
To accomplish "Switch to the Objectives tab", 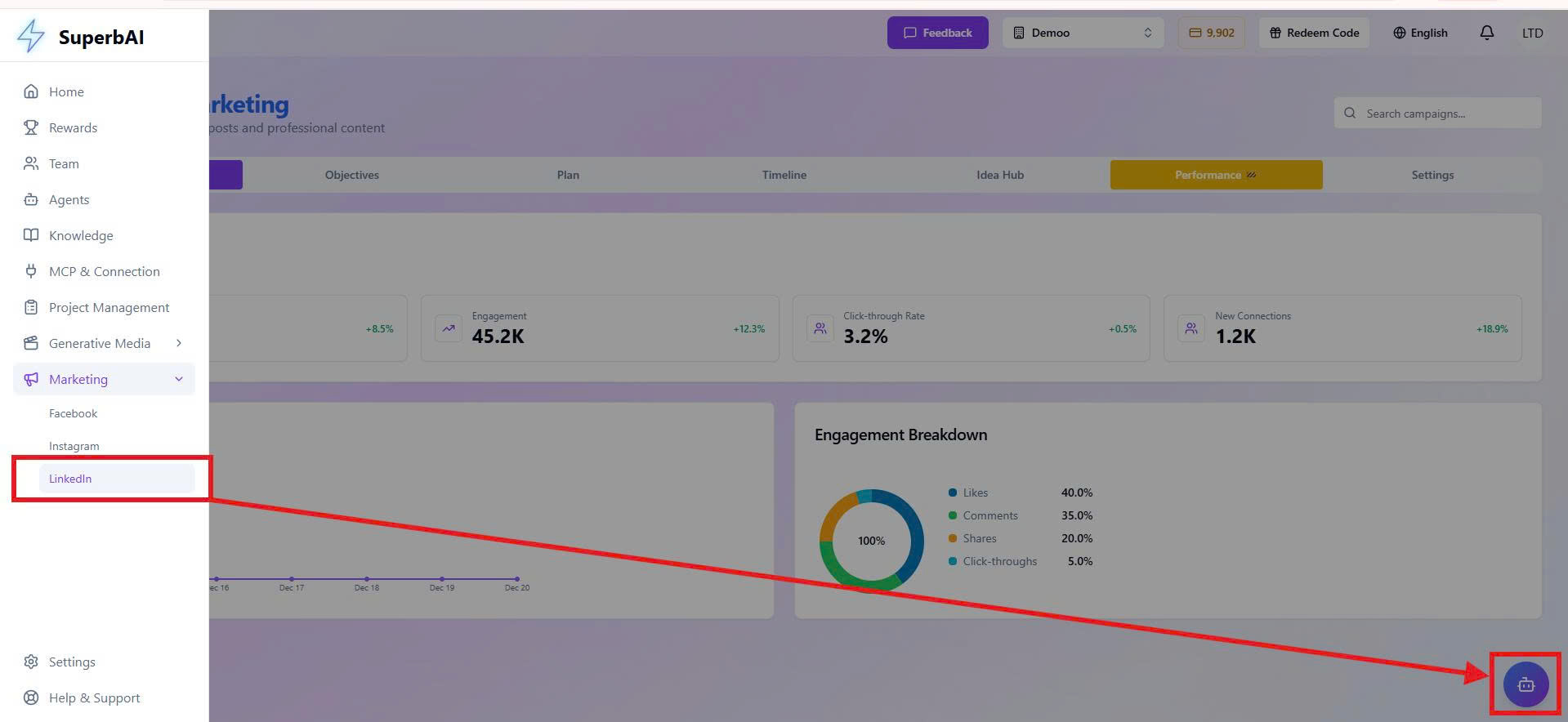I will coord(351,175).
